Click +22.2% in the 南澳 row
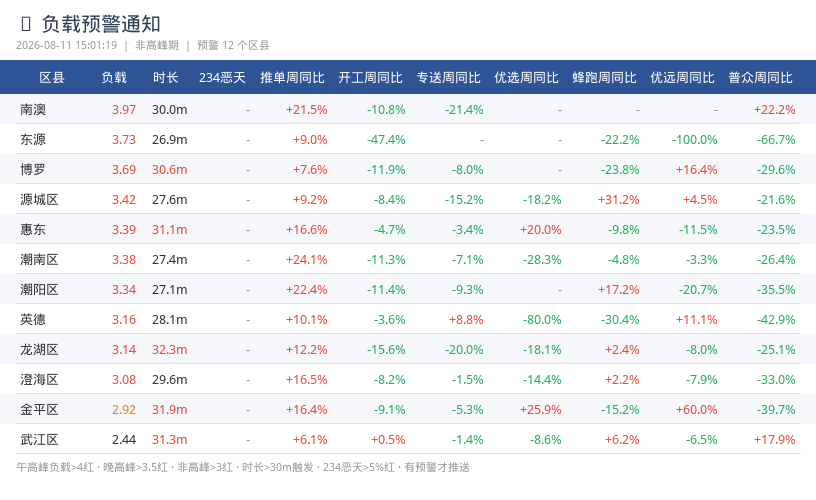 pos(775,110)
